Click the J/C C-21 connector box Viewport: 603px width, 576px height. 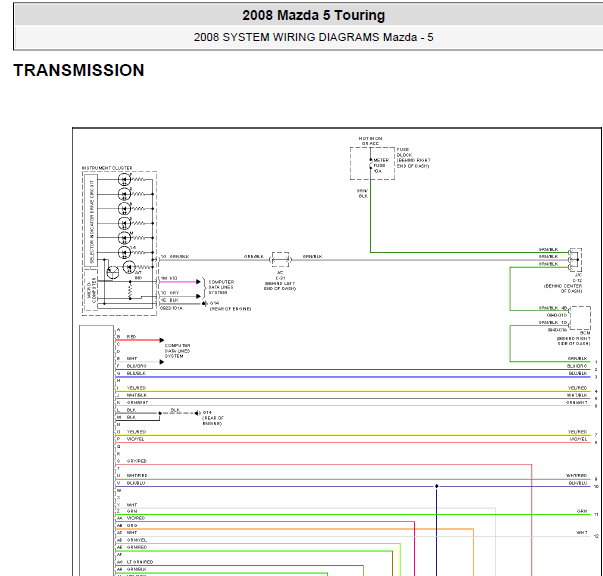280,260
